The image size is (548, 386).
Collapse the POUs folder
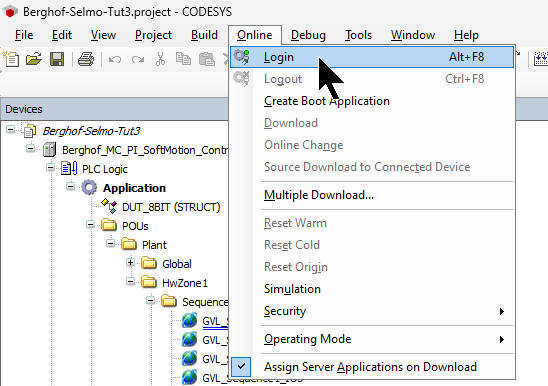click(x=90, y=224)
